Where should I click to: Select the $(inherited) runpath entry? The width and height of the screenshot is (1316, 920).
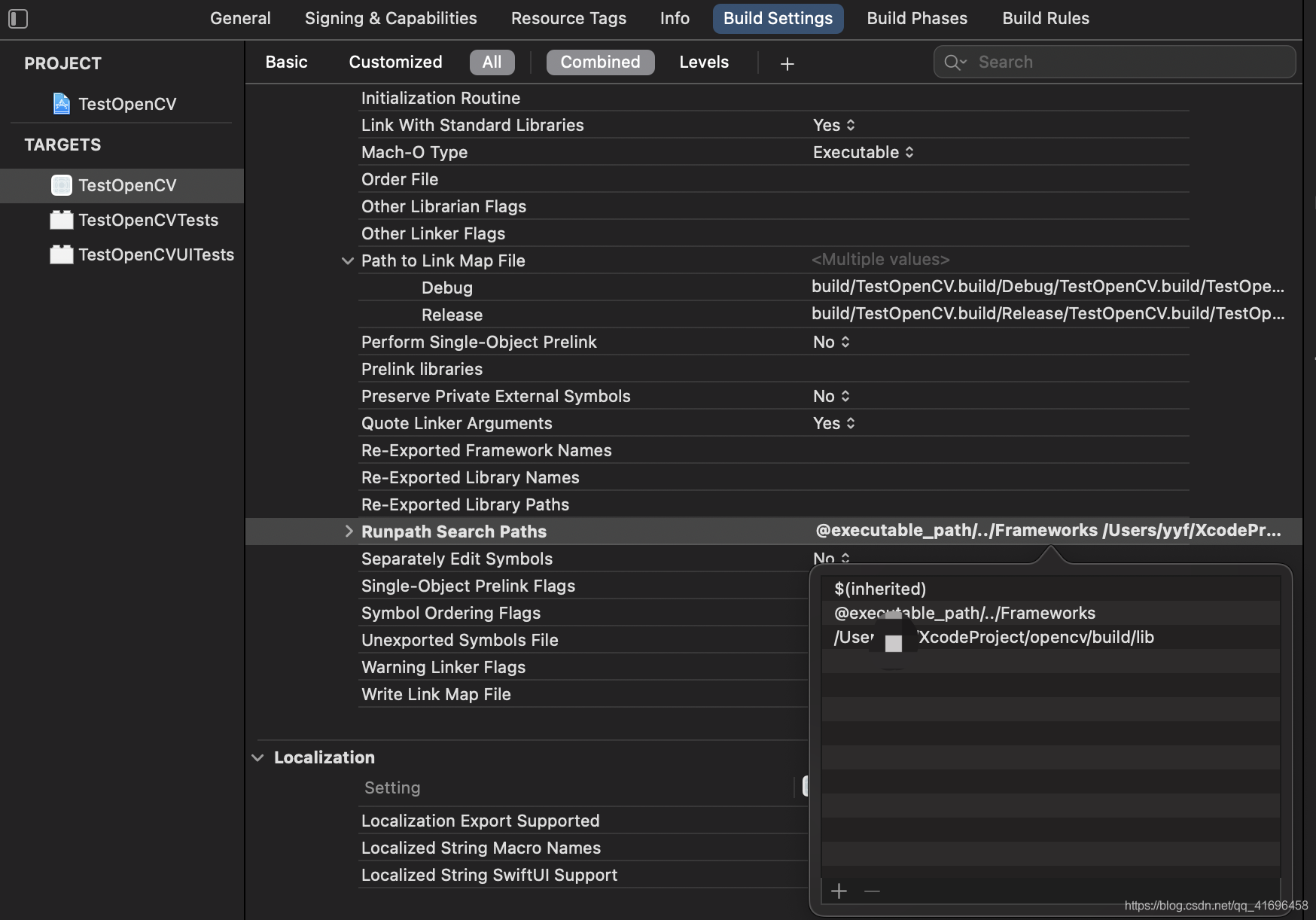click(x=1051, y=589)
